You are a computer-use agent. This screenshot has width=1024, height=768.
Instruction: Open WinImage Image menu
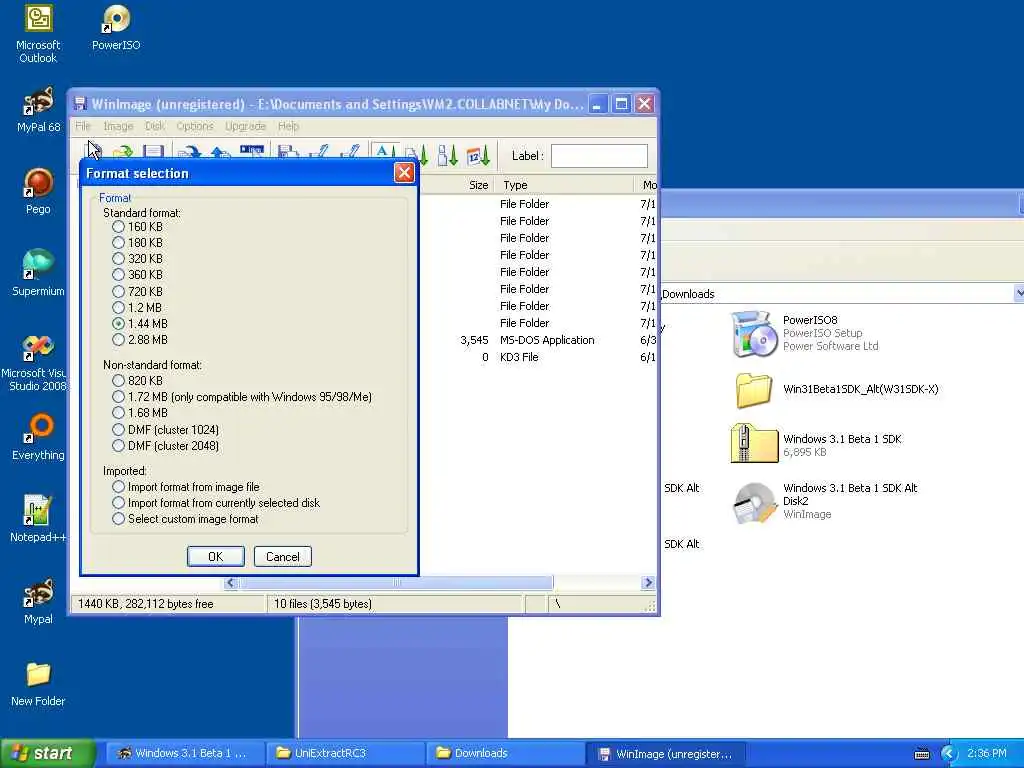[118, 126]
